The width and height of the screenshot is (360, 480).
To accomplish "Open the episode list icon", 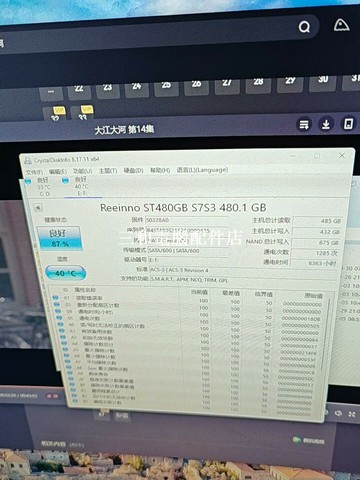I will [304, 125].
